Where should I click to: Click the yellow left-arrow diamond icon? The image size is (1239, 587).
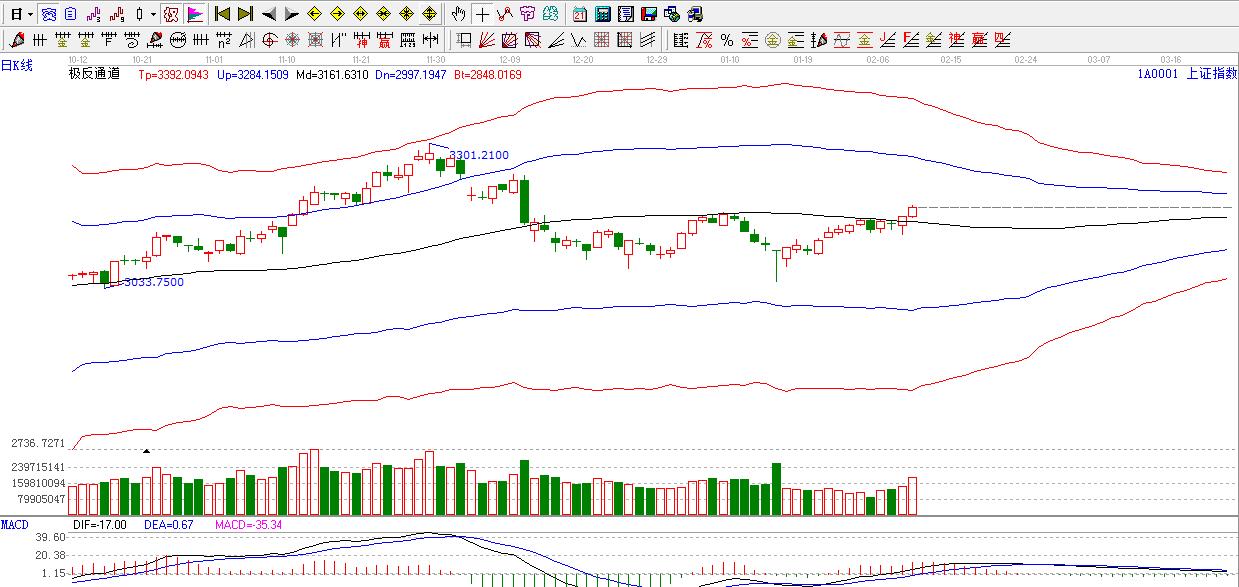tap(313, 14)
